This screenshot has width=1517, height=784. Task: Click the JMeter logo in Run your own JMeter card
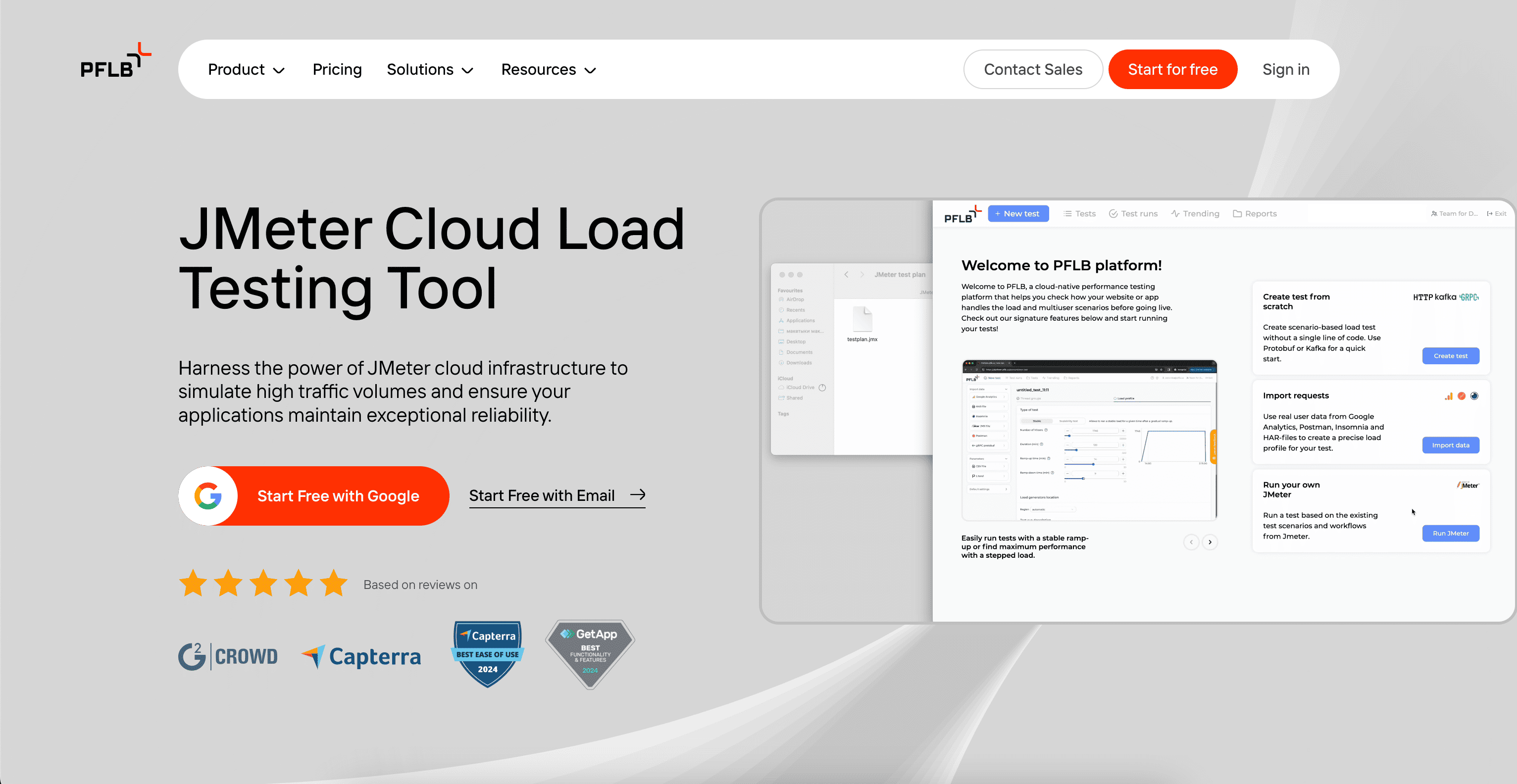coord(1467,486)
